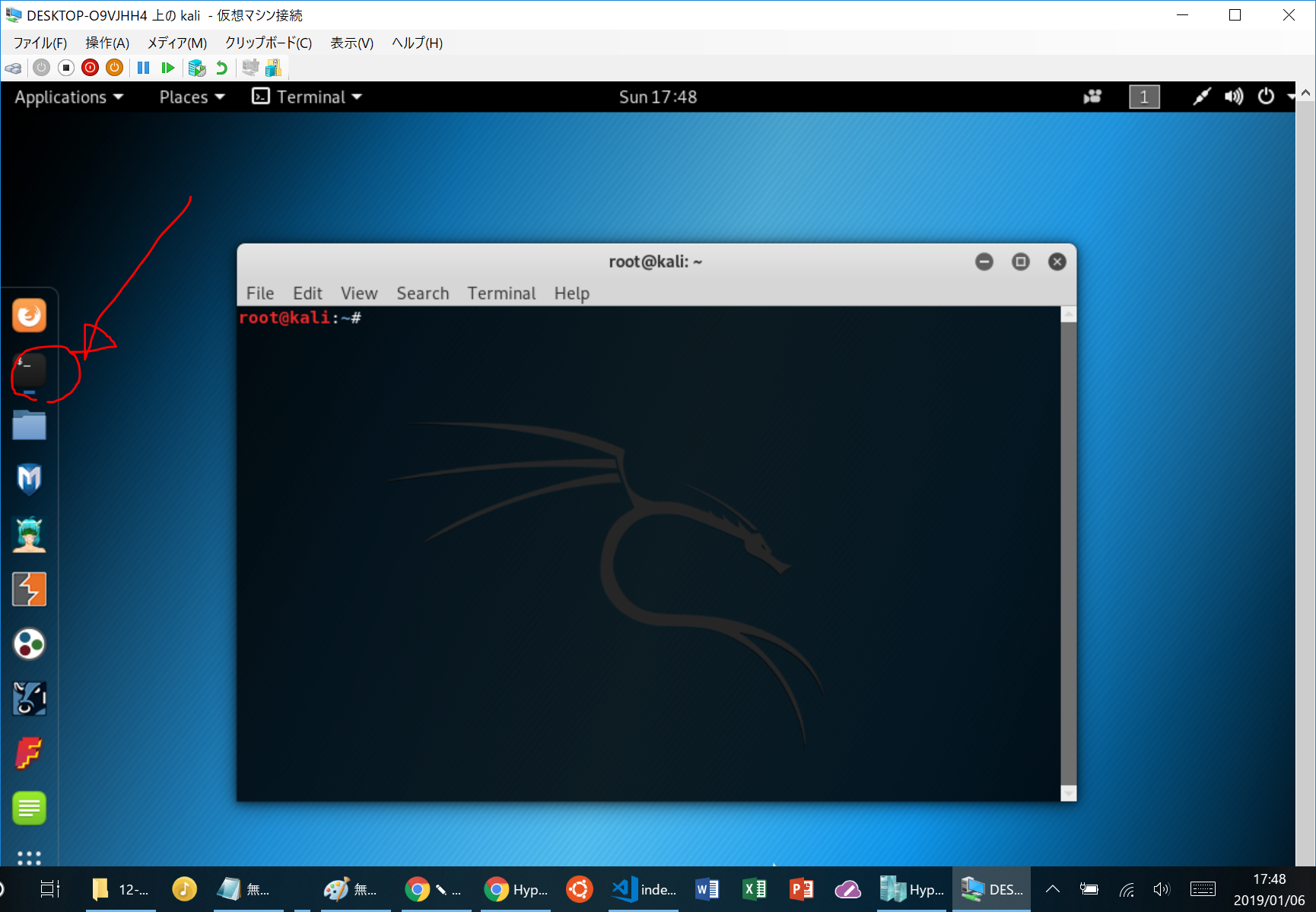Click the Hyper-V checkpoint icon
Image resolution: width=1316 pixels, height=912 pixels.
click(197, 68)
